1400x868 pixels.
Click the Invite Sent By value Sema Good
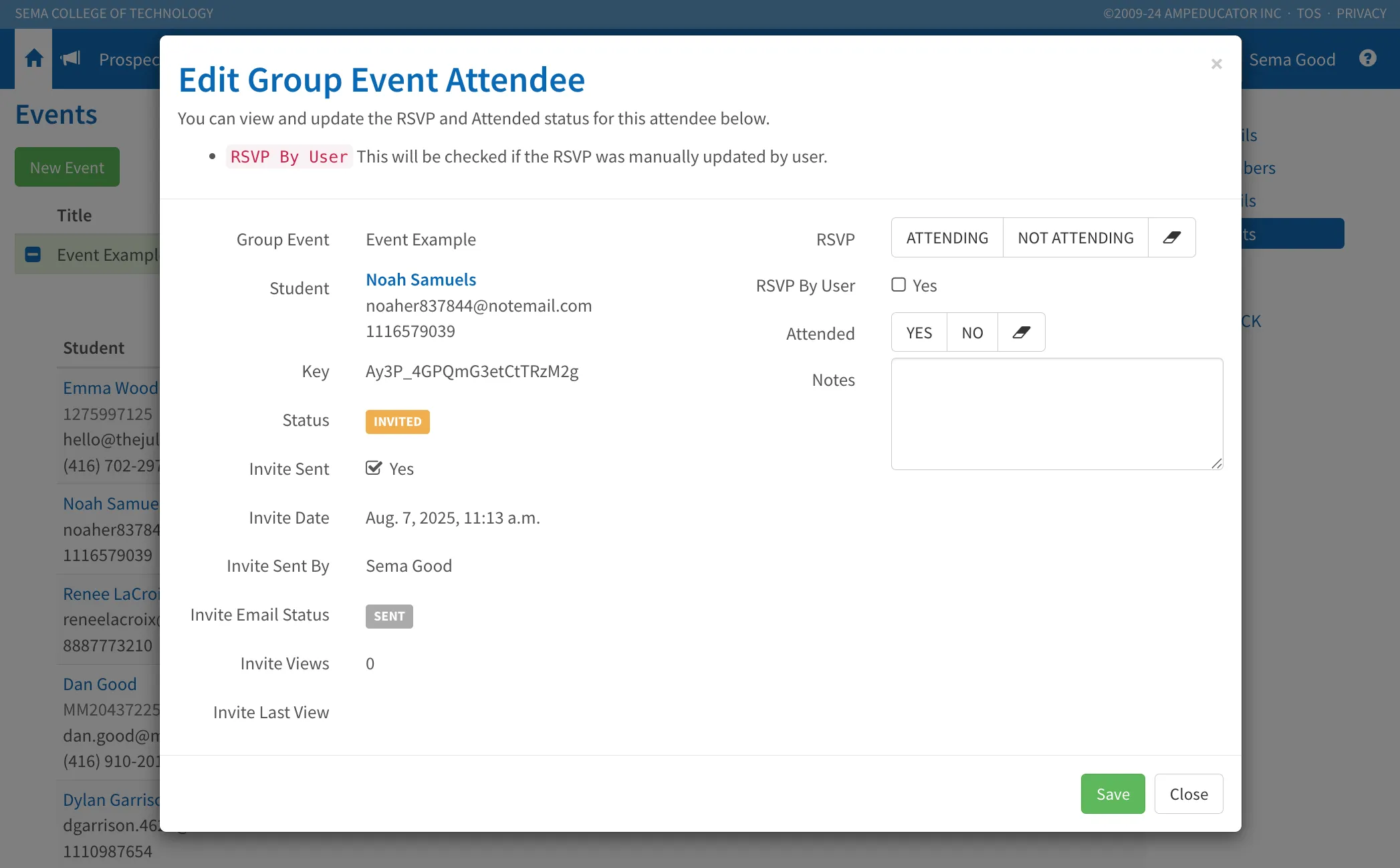[409, 566]
